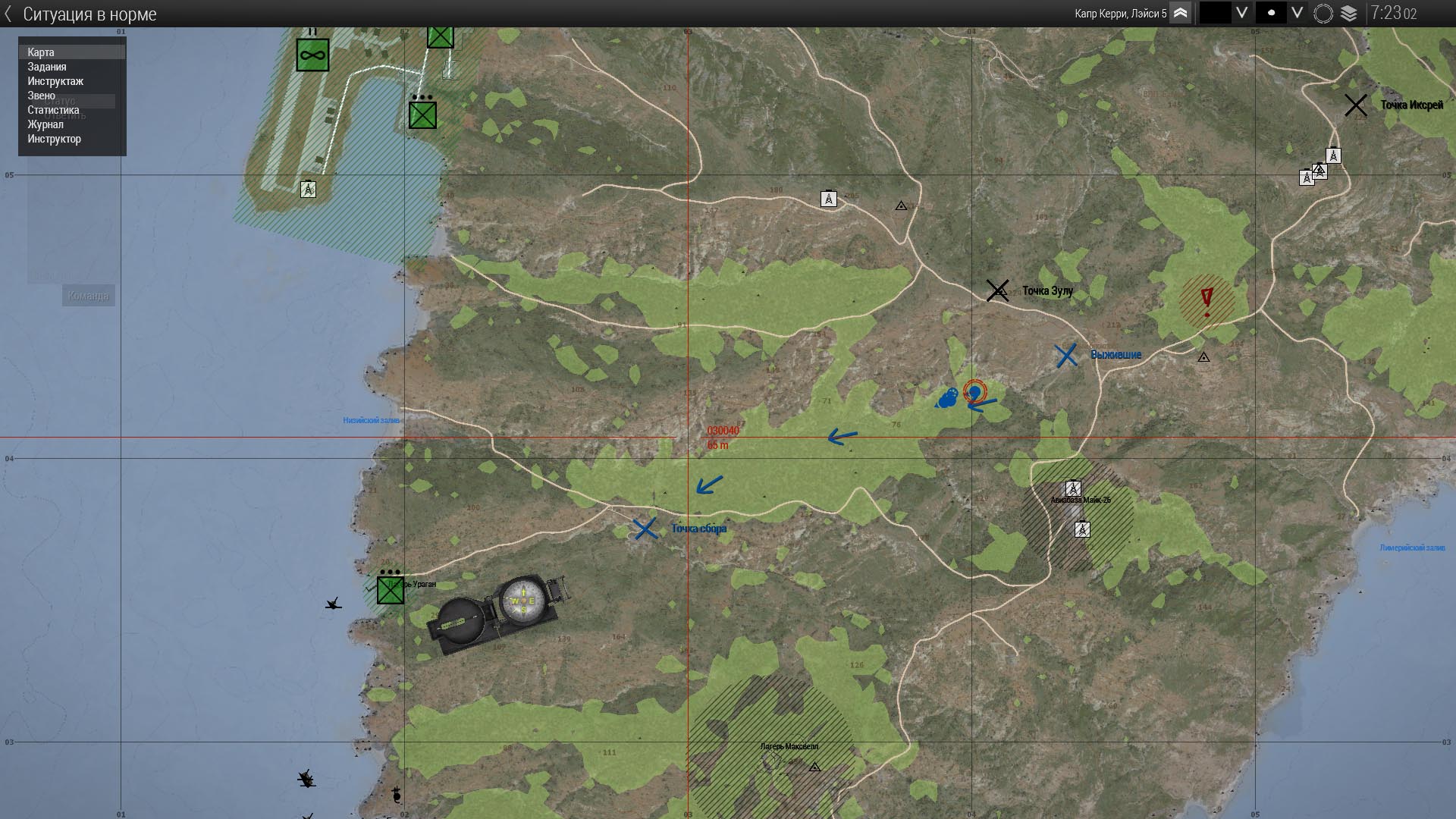The width and height of the screenshot is (1456, 819).
Task: Click the triangle icon right of northern tower
Action: [901, 206]
